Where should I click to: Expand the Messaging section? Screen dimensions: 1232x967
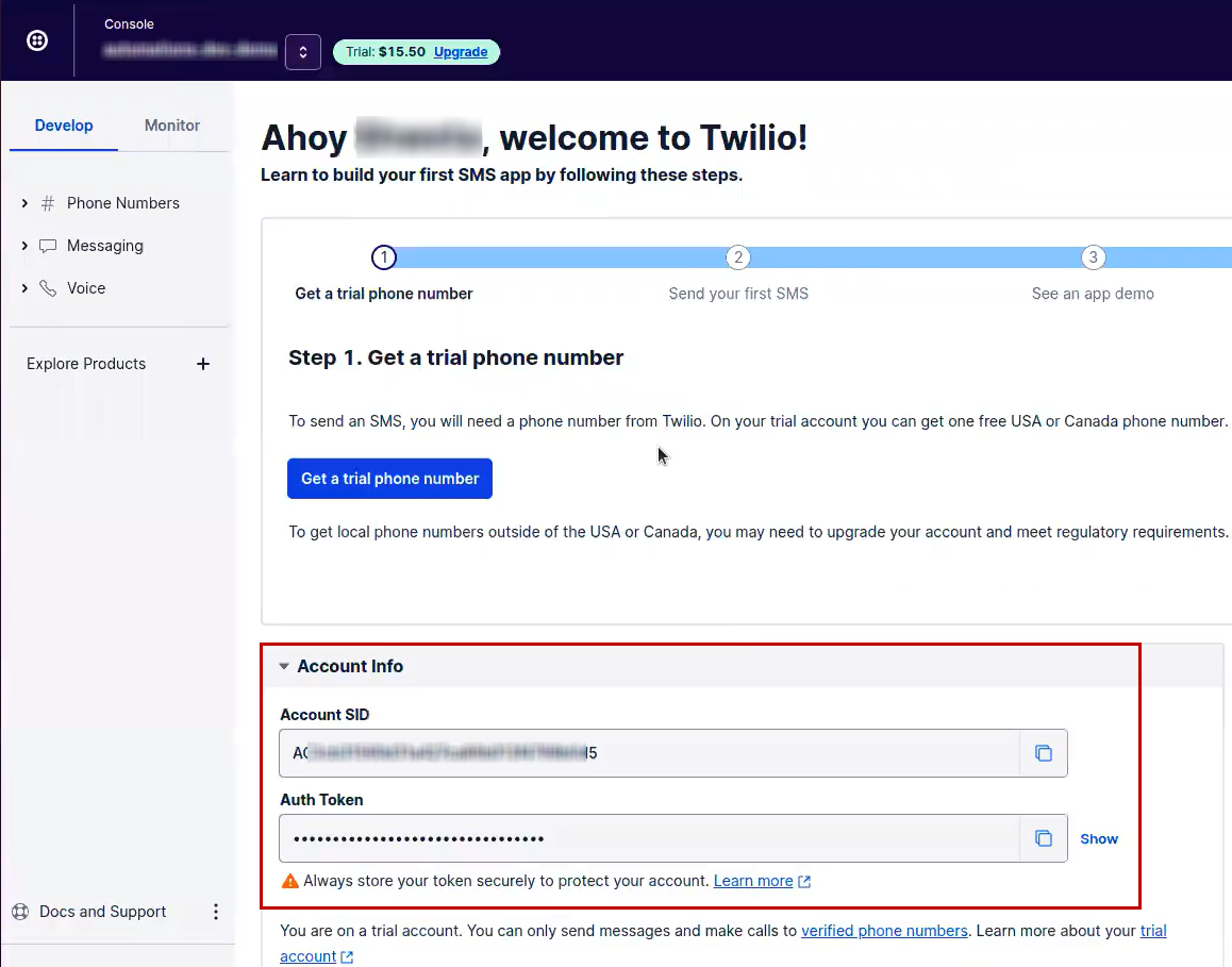click(24, 246)
